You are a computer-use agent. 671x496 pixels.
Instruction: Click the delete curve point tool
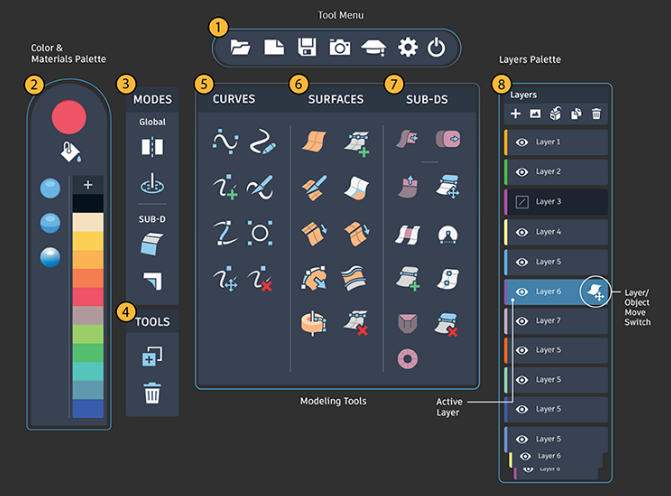(x=261, y=279)
